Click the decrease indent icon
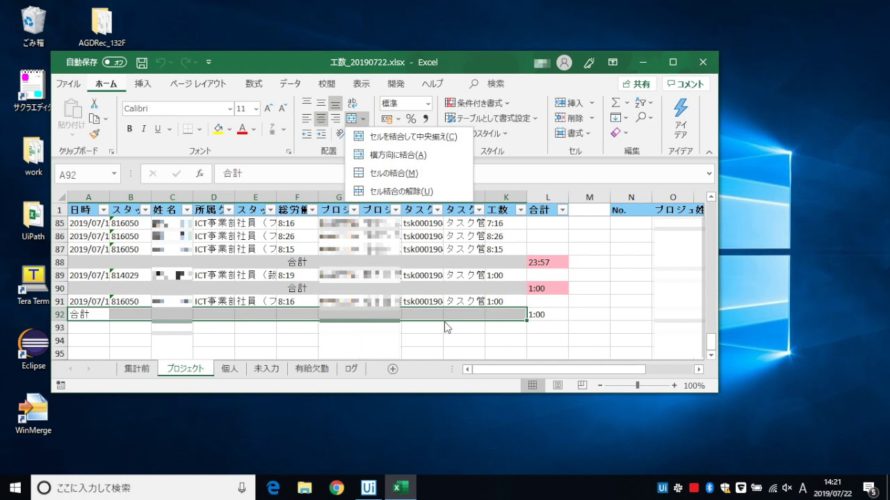This screenshot has width=890, height=500. tap(307, 134)
